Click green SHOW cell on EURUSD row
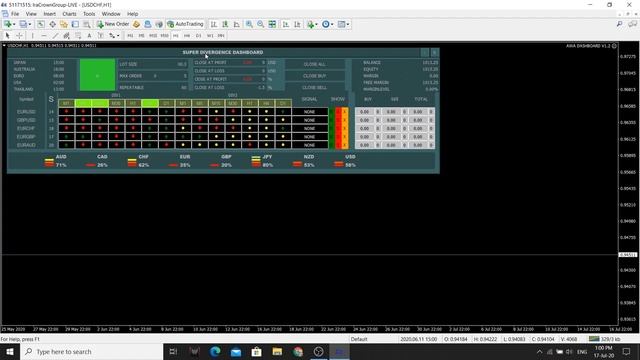Image resolution: width=640 pixels, height=360 pixels. [332, 111]
